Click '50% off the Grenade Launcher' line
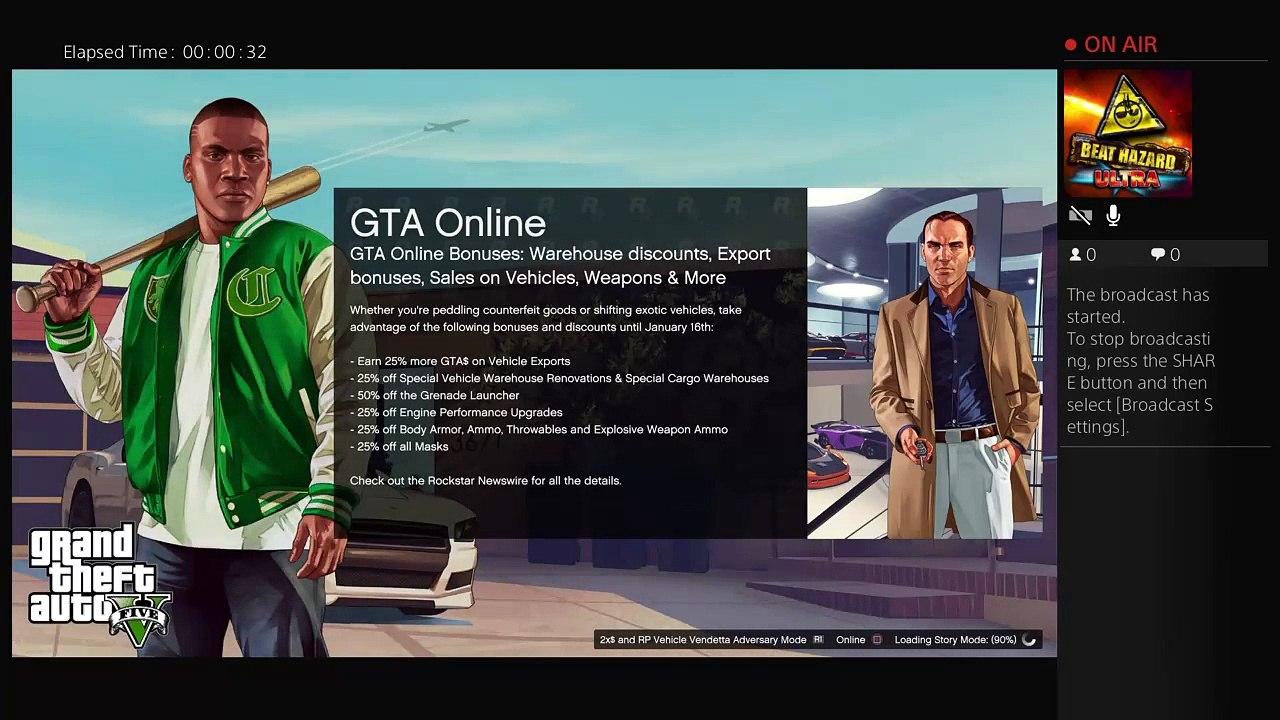This screenshot has width=1280, height=720. point(435,395)
